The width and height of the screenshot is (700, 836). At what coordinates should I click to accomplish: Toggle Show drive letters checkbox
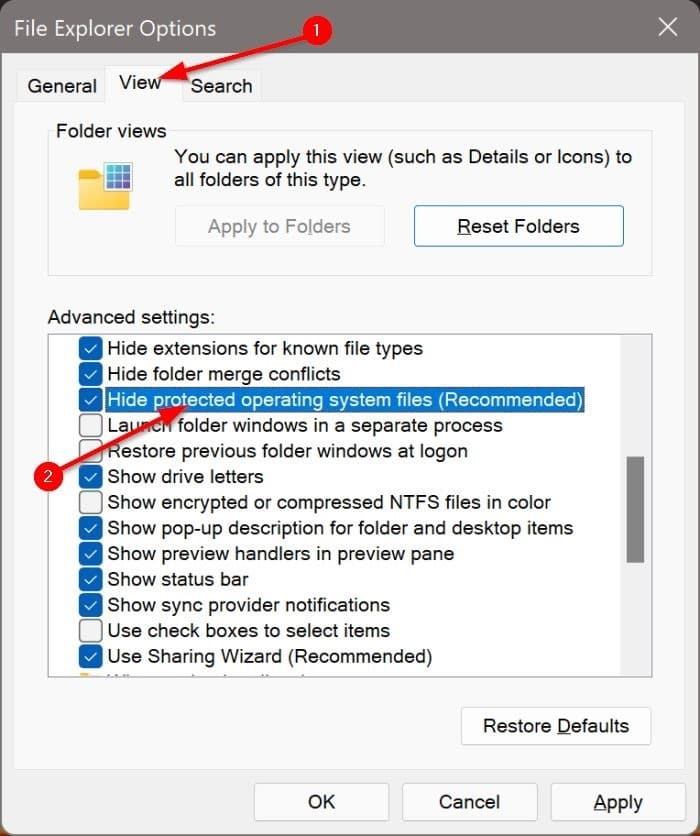[90, 477]
